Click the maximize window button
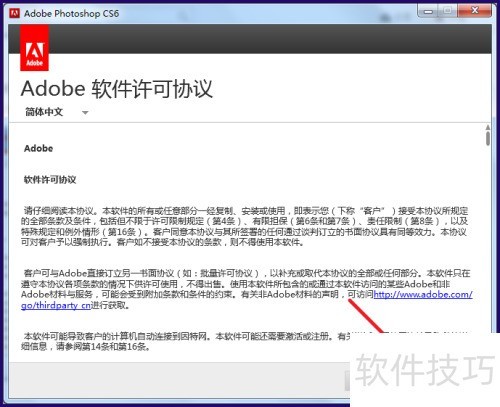Viewport: 500px width, 407px height. pyautogui.click(x=448, y=11)
